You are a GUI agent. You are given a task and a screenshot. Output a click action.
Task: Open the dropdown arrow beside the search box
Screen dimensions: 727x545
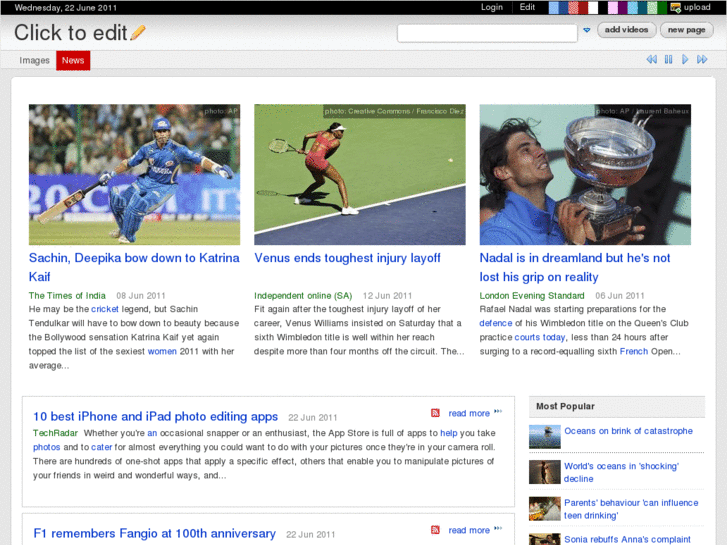click(587, 30)
